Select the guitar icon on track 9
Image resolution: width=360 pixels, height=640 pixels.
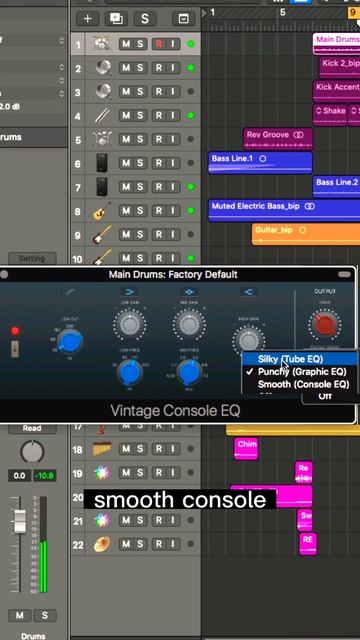102,235
